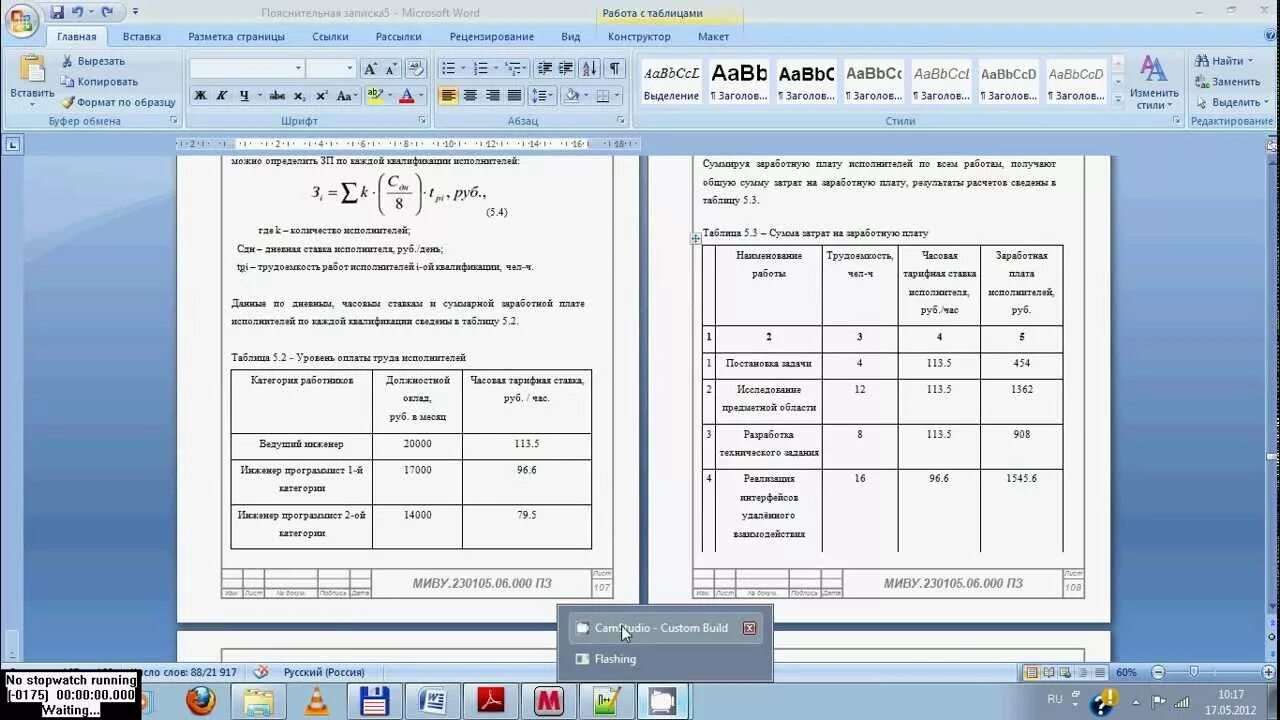Click the Increase Indent icon
Image resolution: width=1280 pixels, height=720 pixels.
pos(566,68)
